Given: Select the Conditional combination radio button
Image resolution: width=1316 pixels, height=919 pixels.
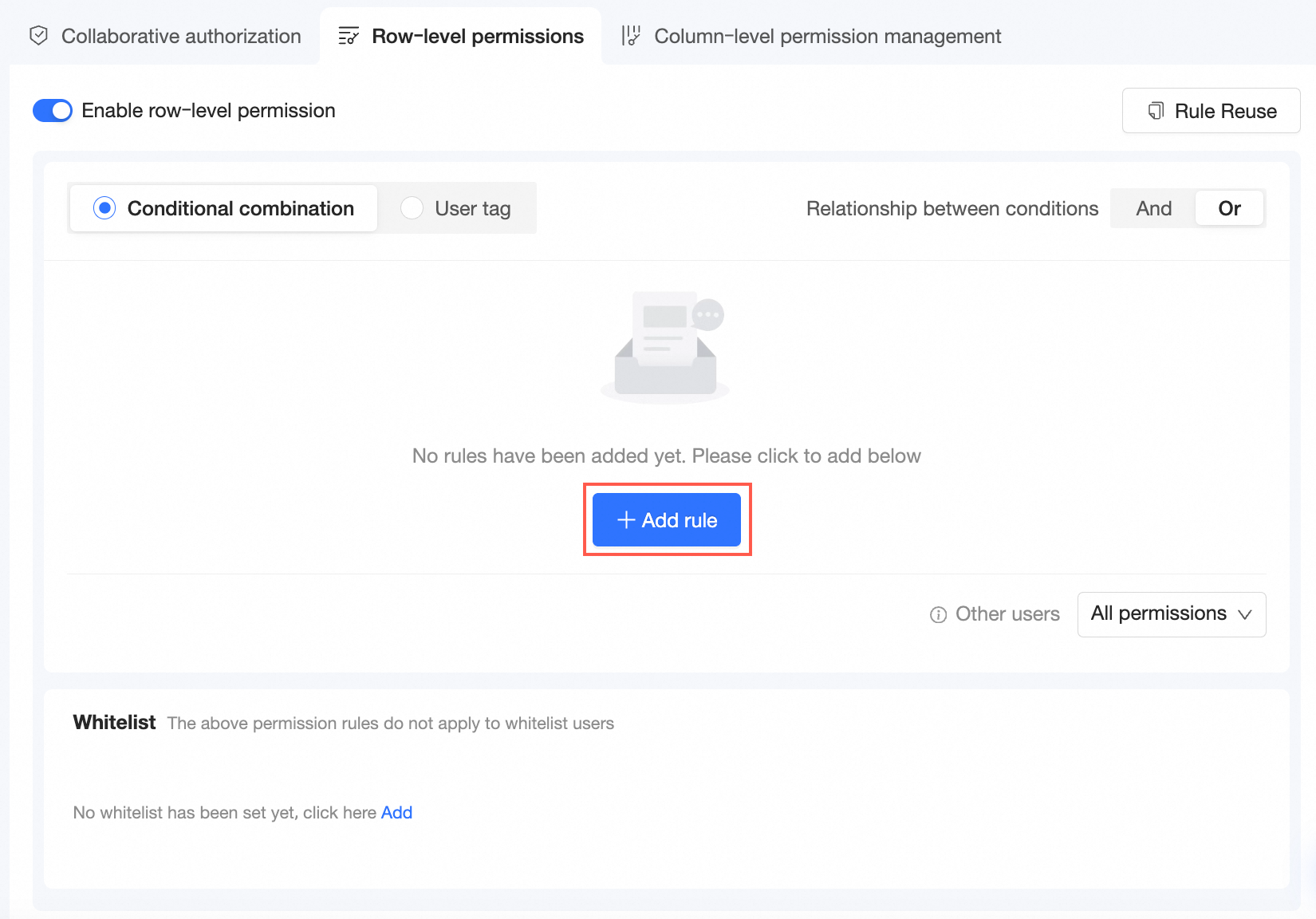Looking at the screenshot, I should [104, 208].
